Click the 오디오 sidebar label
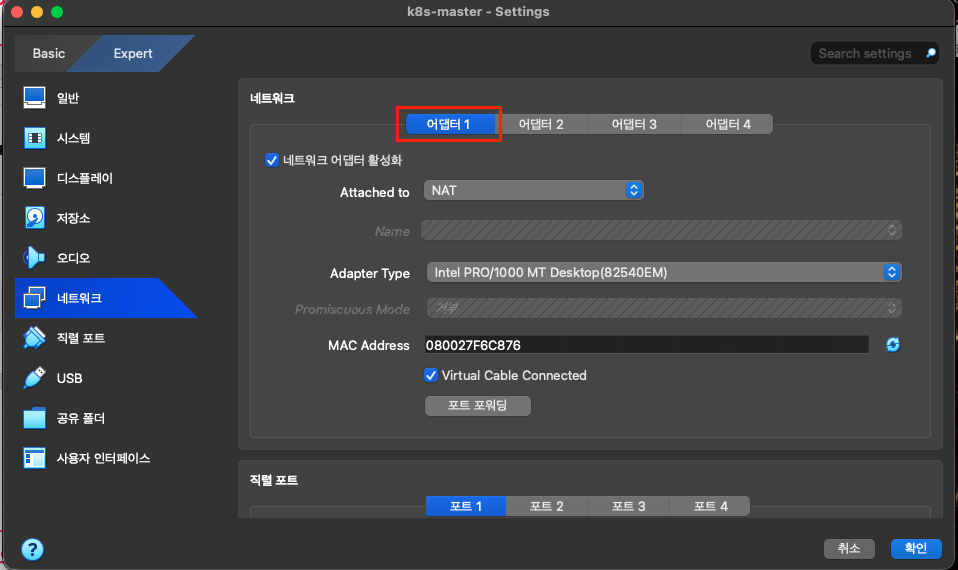 73,258
